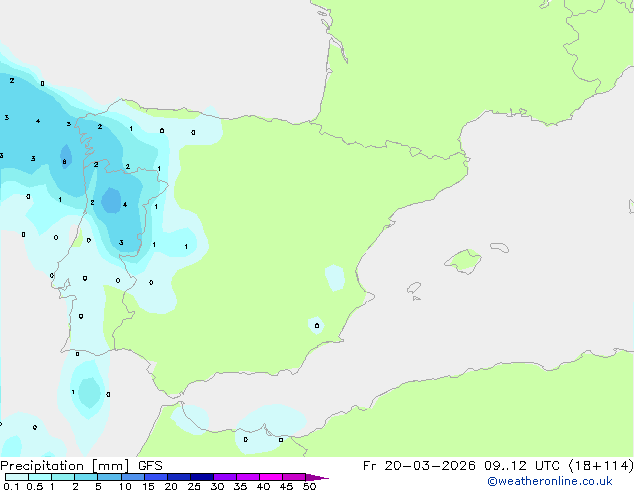Select the 35–40 mm legend swatch

tap(248, 477)
